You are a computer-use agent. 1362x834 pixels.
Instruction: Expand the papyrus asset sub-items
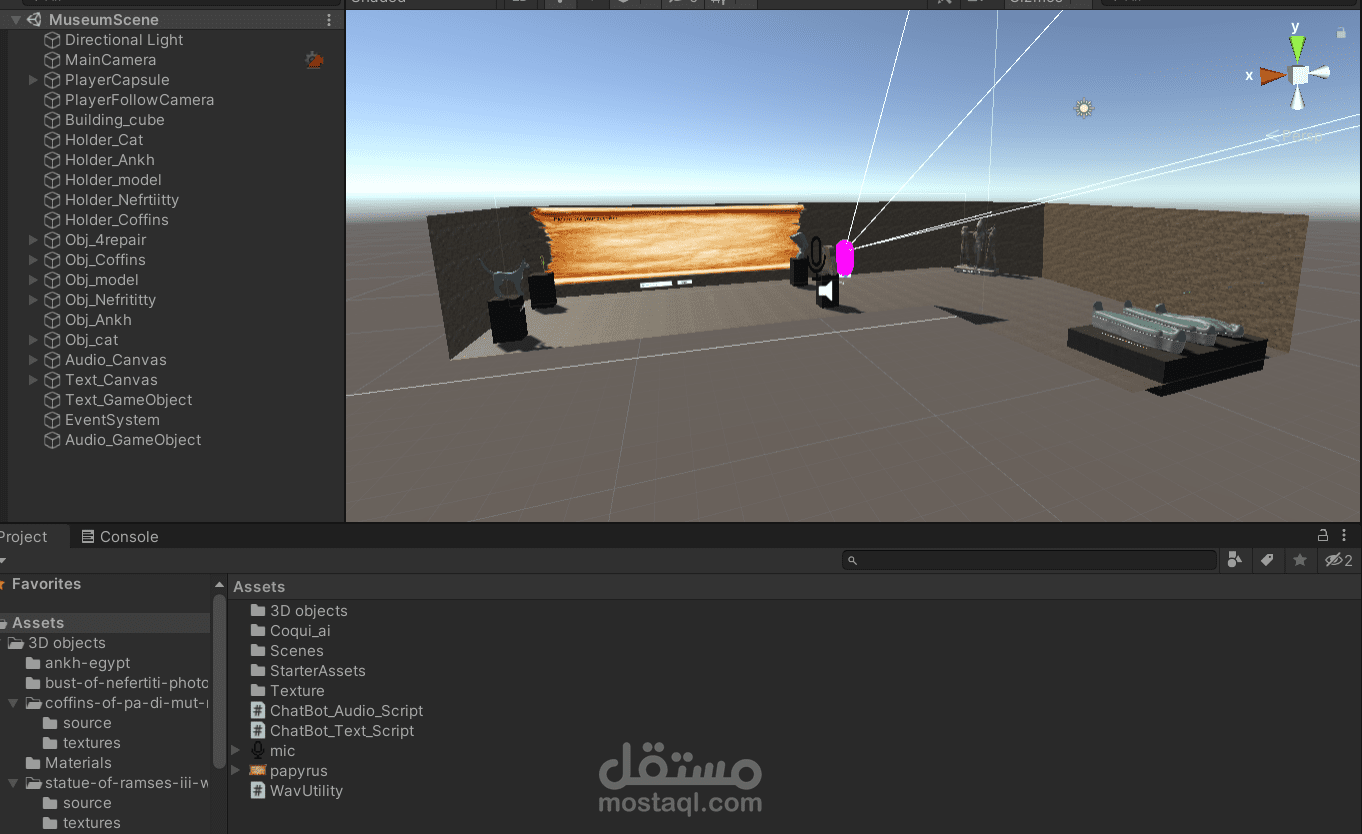[x=236, y=770]
